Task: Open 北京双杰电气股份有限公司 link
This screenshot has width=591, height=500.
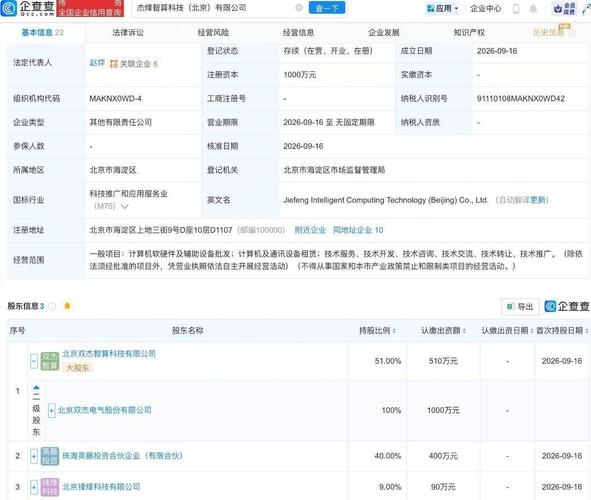Action: tap(104, 410)
